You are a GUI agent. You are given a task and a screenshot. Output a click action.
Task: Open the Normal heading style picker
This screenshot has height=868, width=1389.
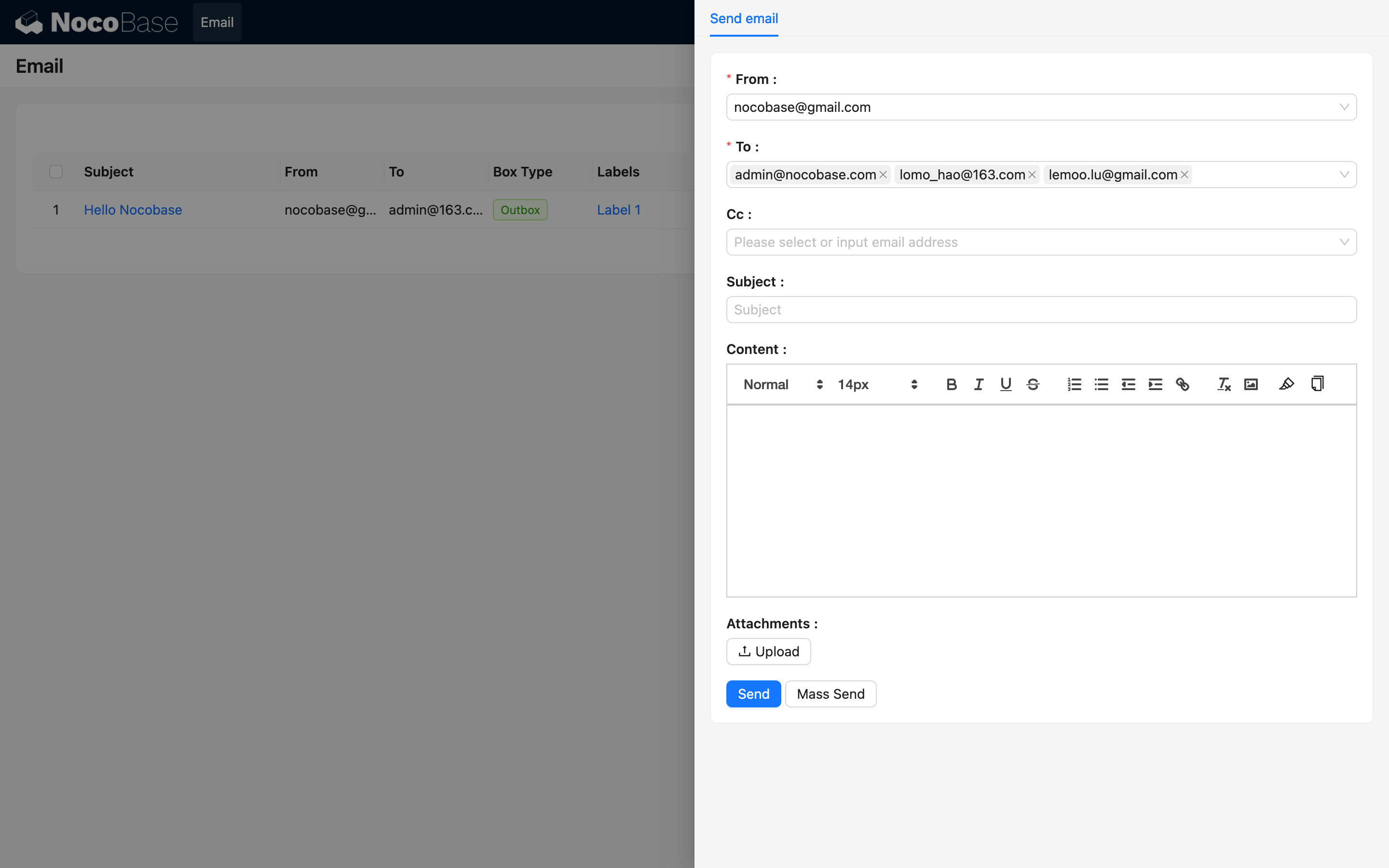point(782,385)
